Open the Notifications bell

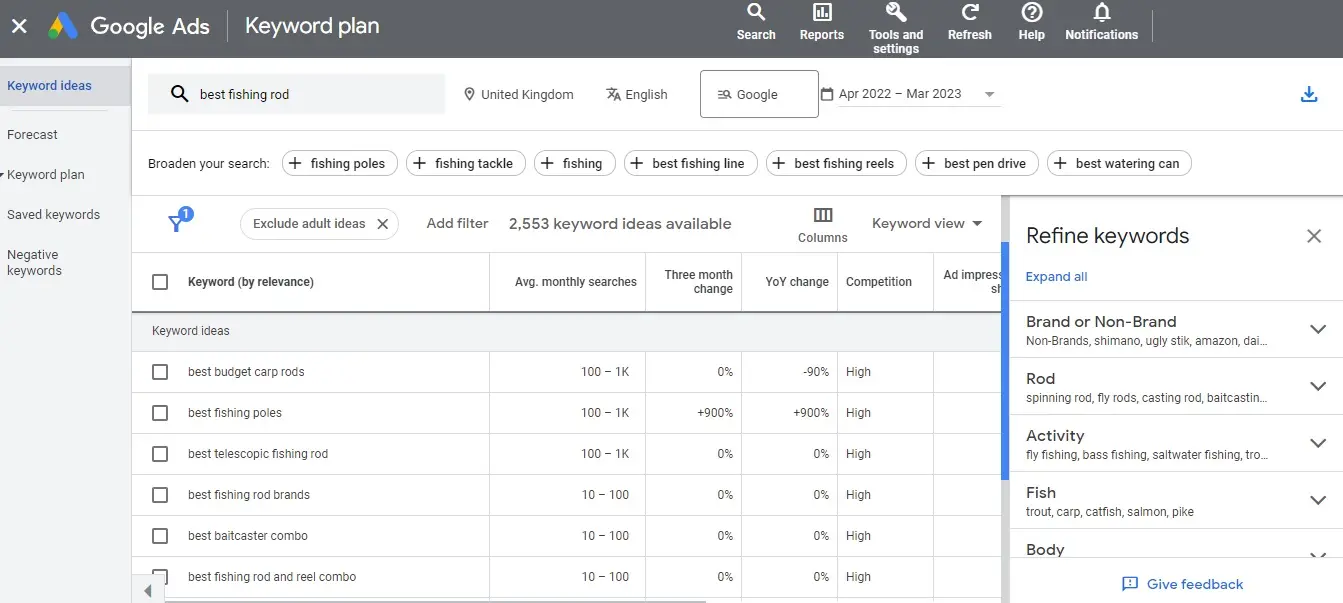tap(1102, 22)
